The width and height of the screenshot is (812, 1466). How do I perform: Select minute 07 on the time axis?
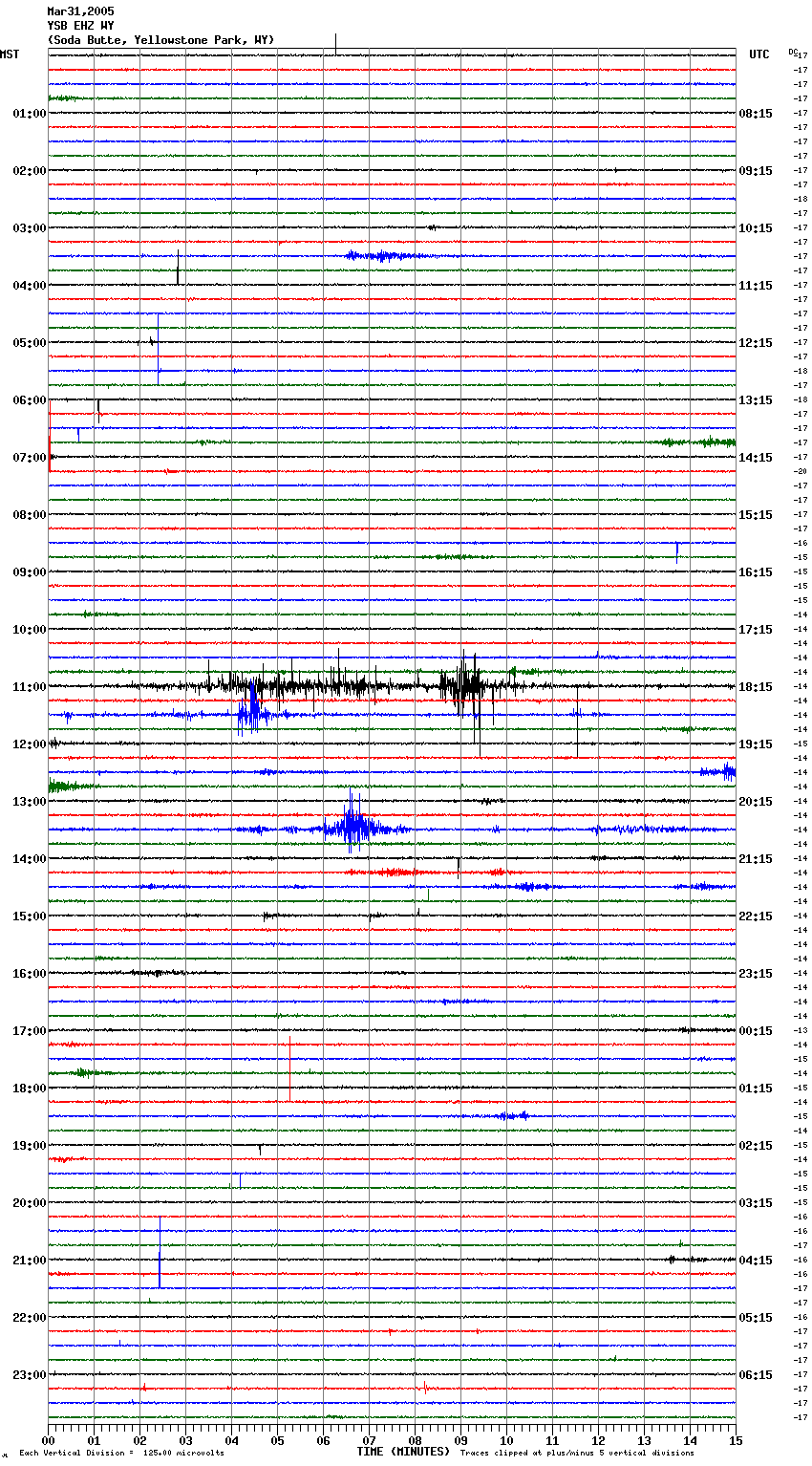370,1440
